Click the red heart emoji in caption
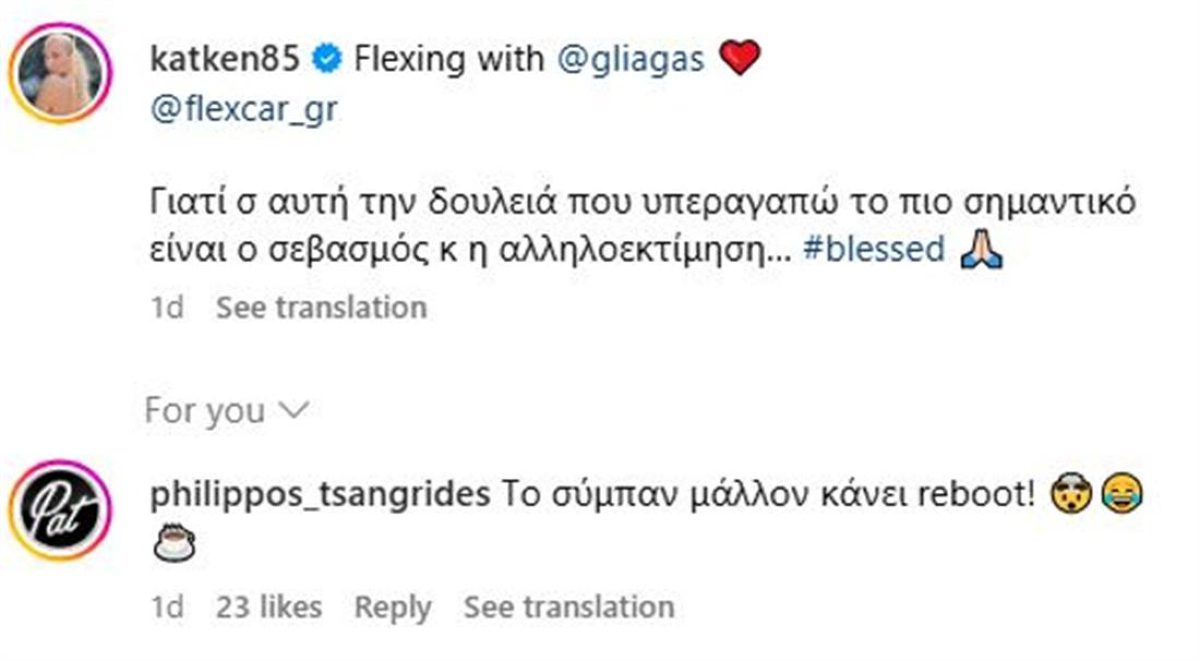Viewport: 1200px width, 661px height. tap(739, 58)
